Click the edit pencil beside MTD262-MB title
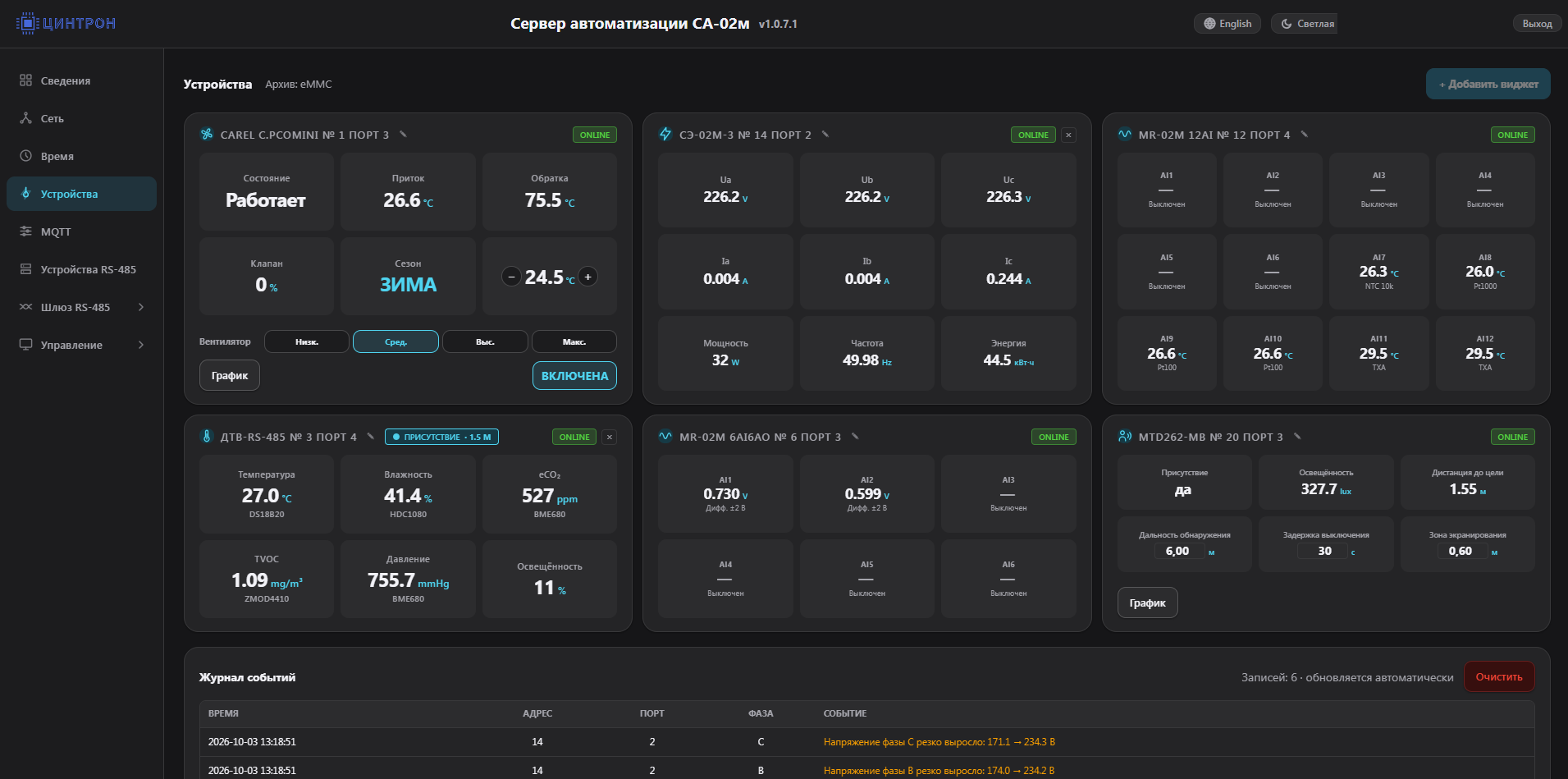The image size is (1568, 779). coord(1297,436)
